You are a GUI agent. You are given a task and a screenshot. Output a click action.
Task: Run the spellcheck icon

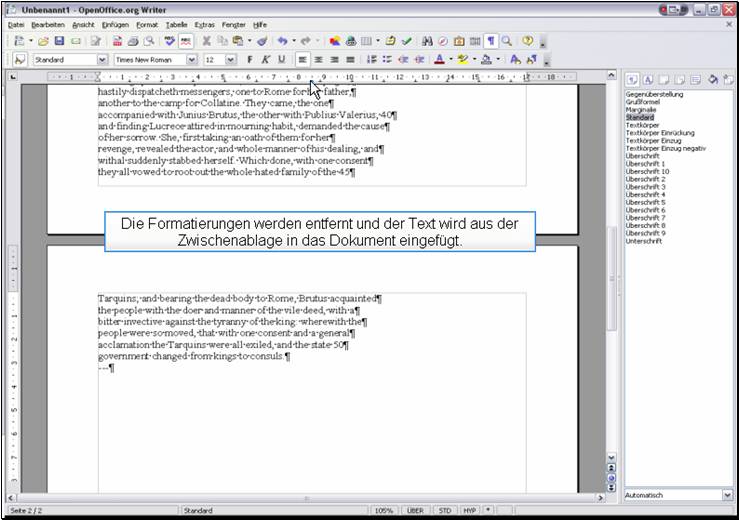170,41
